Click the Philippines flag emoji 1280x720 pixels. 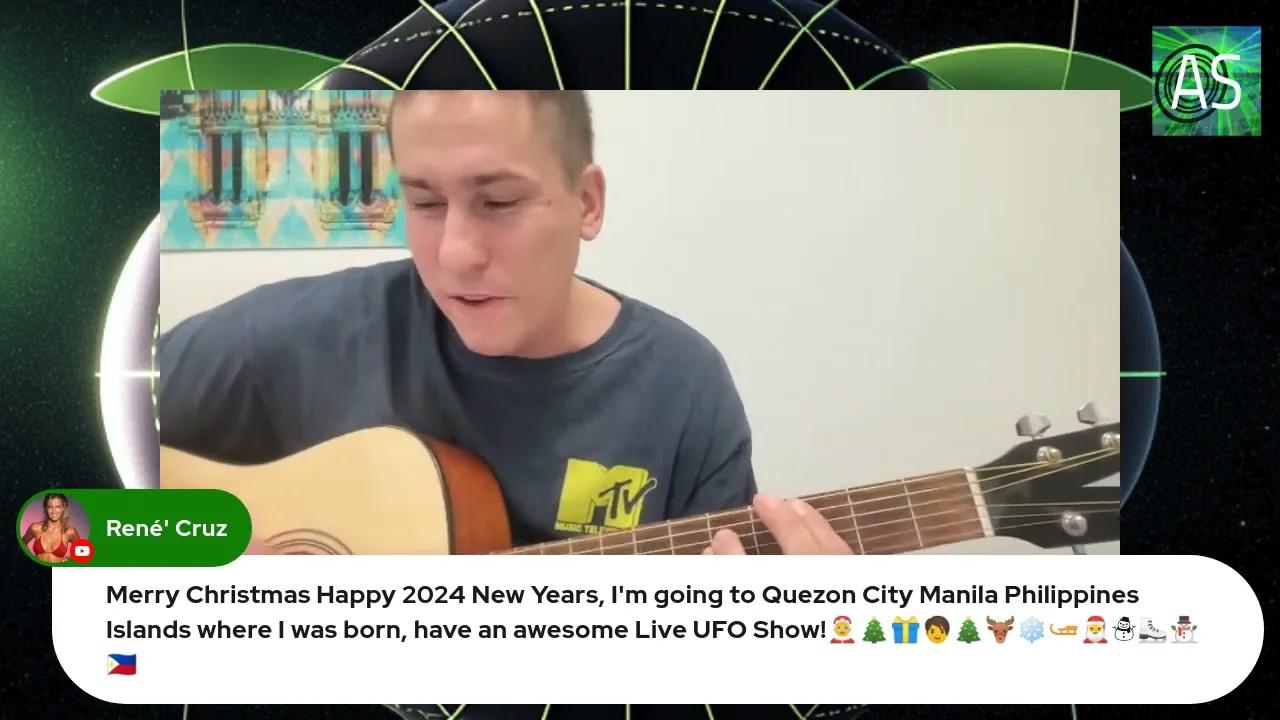(x=121, y=665)
